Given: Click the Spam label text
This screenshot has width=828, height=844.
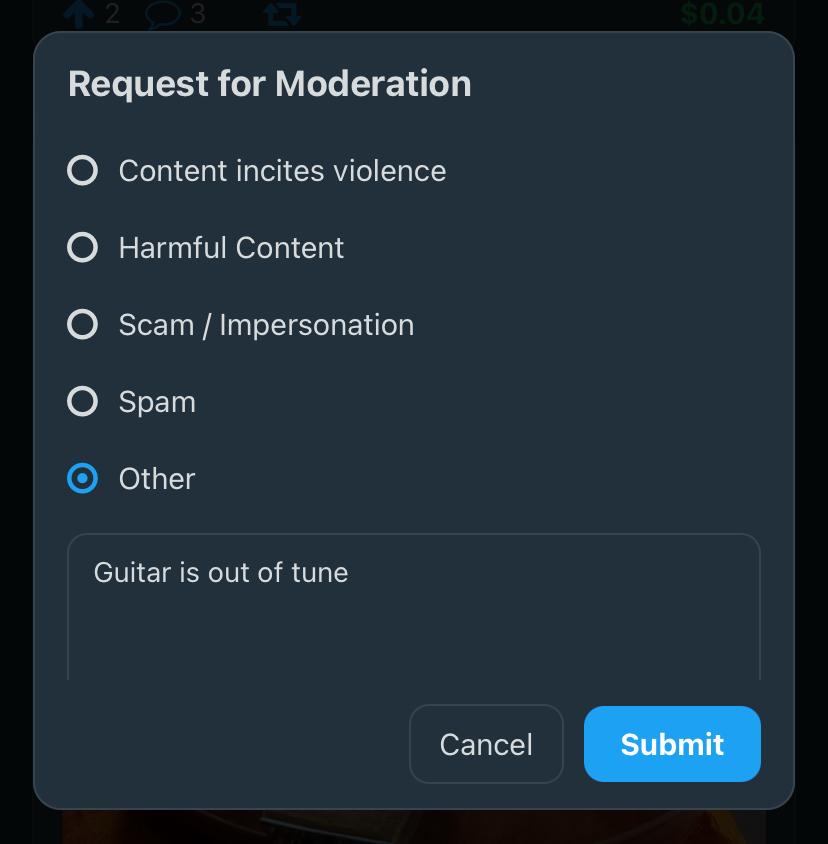Looking at the screenshot, I should pos(157,403).
